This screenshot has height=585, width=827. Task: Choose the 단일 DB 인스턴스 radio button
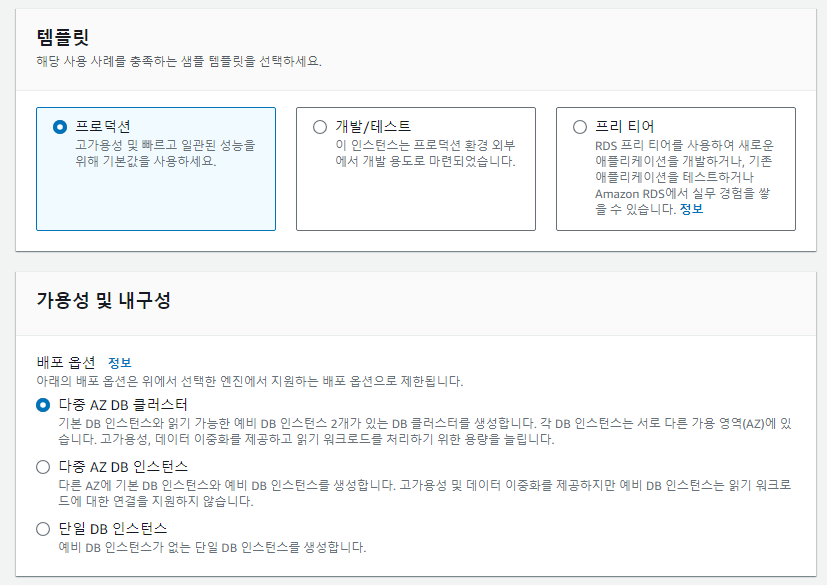(43, 529)
